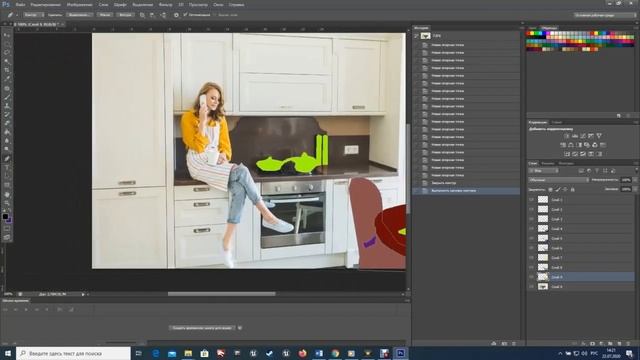Viewport: 640px width, 360px height.
Task: Select the Pen tool in toolbox
Action: [7, 159]
